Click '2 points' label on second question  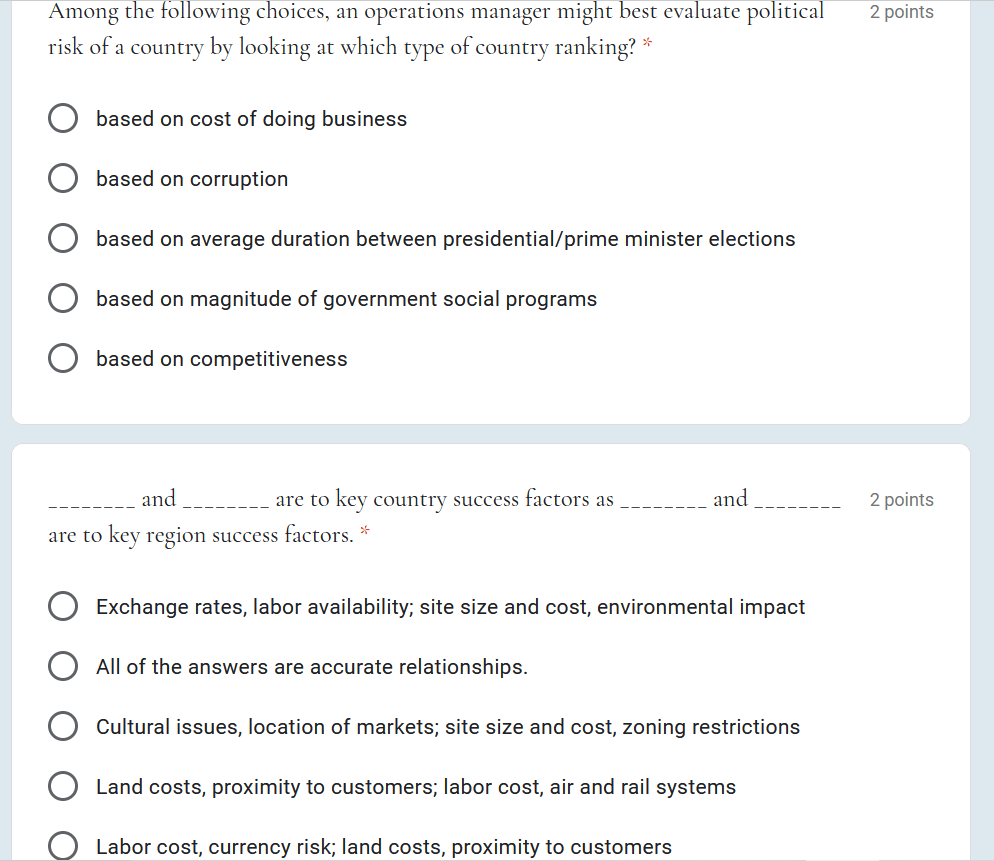point(901,500)
